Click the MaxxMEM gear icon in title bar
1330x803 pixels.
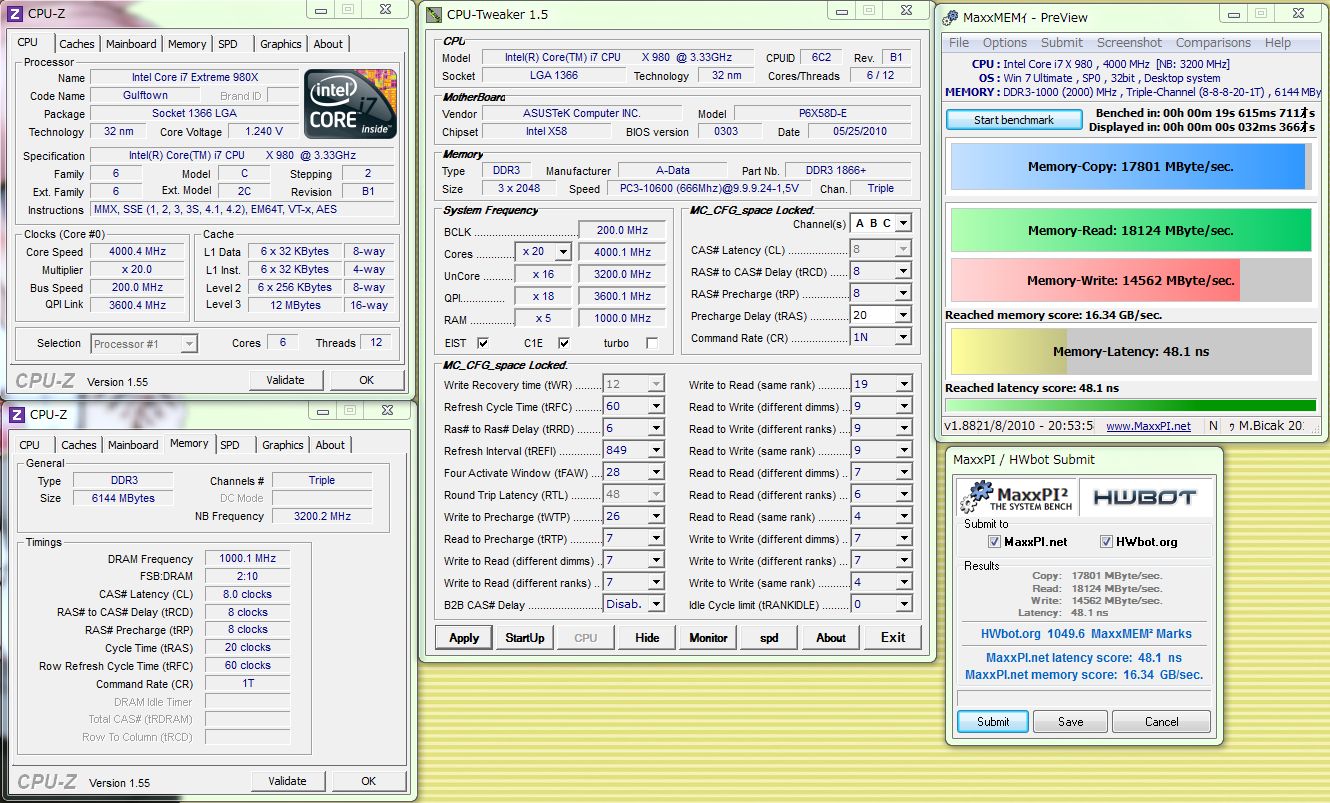(x=948, y=17)
